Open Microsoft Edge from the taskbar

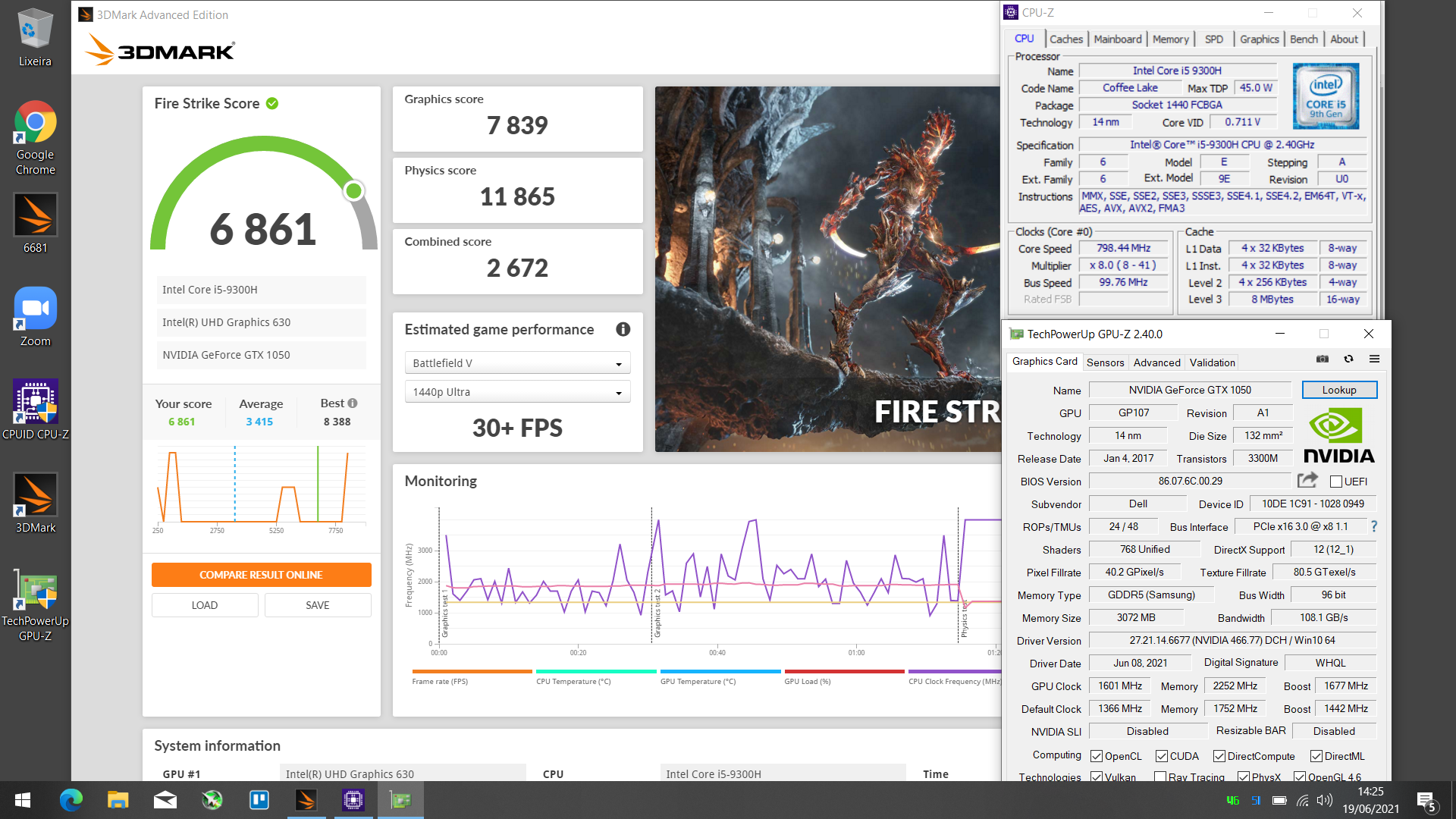(71, 800)
